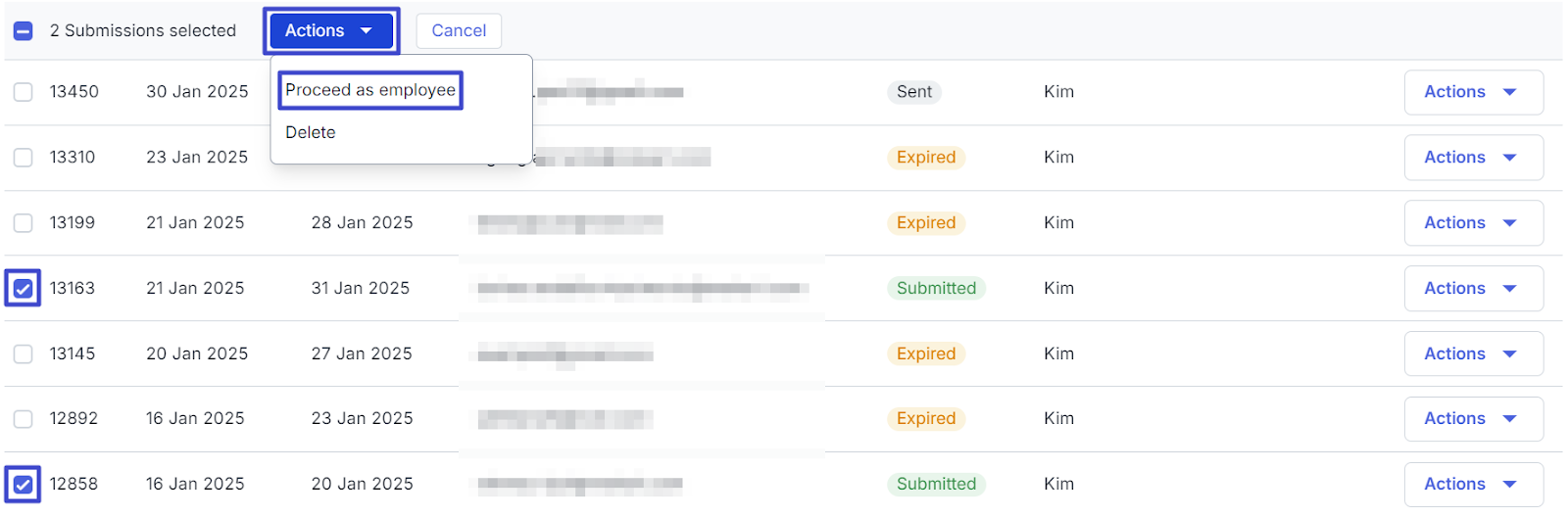Check the box next to submission 13199

(24, 223)
